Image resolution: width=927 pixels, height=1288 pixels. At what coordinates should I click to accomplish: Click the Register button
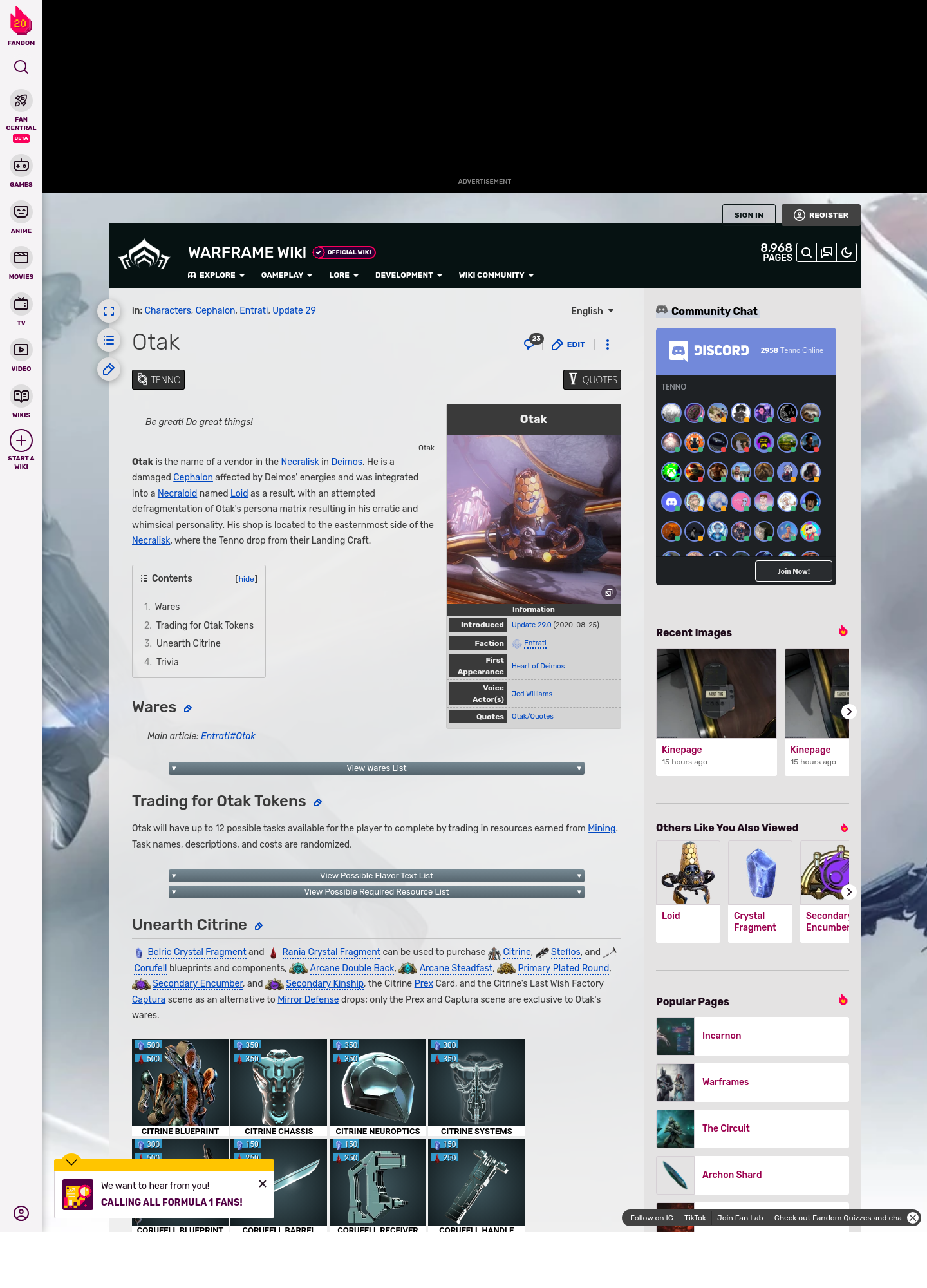(x=821, y=215)
